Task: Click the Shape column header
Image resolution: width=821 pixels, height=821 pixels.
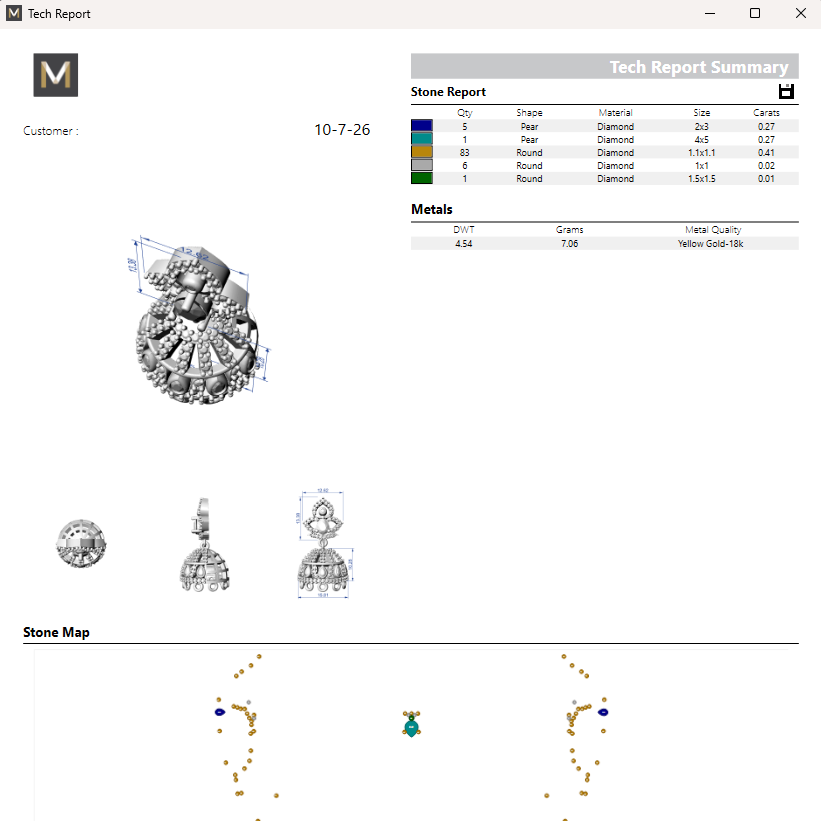Action: [x=529, y=113]
